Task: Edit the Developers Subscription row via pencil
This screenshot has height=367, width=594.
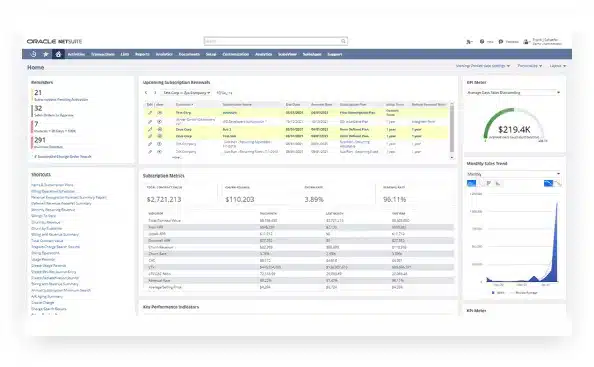Action: 150,122
